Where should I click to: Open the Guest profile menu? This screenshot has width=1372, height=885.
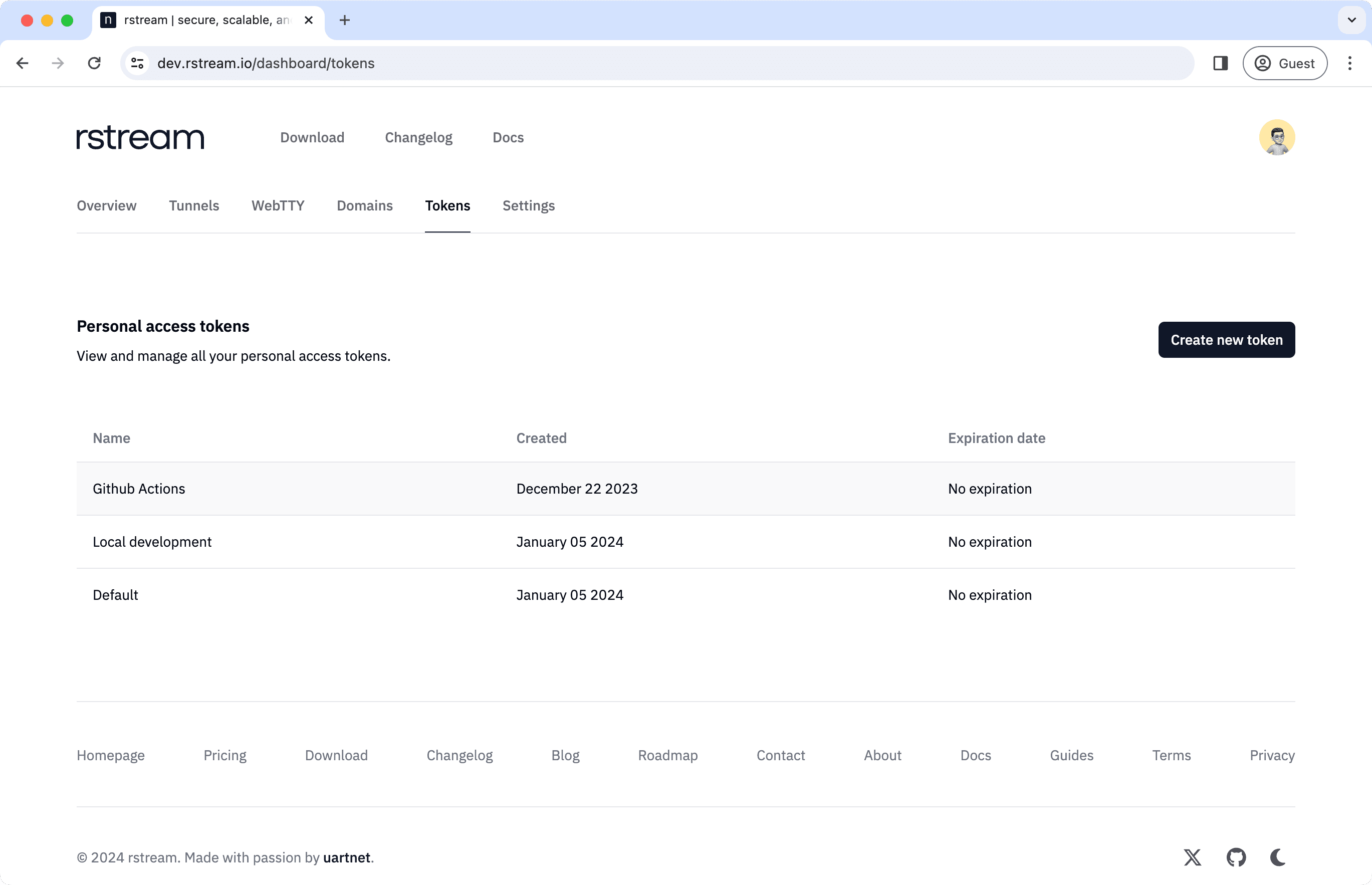1285,63
